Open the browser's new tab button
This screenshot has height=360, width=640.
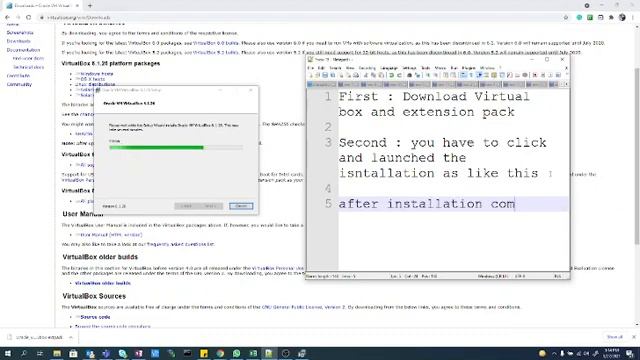(x=90, y=6)
